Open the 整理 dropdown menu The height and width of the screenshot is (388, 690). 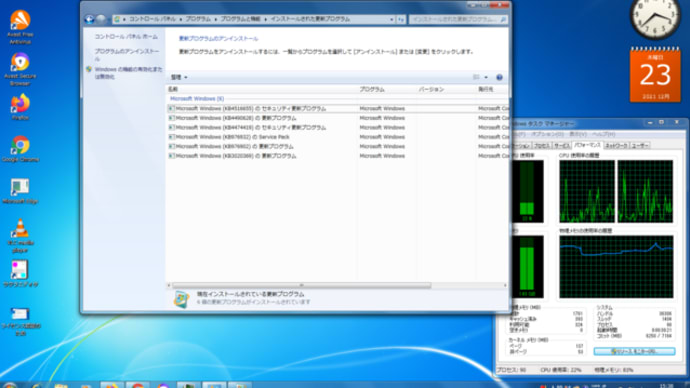179,77
